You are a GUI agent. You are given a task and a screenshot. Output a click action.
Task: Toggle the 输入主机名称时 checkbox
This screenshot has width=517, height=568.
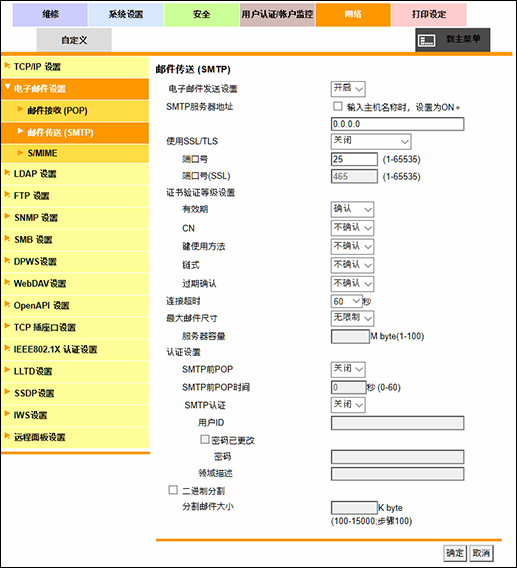338,106
